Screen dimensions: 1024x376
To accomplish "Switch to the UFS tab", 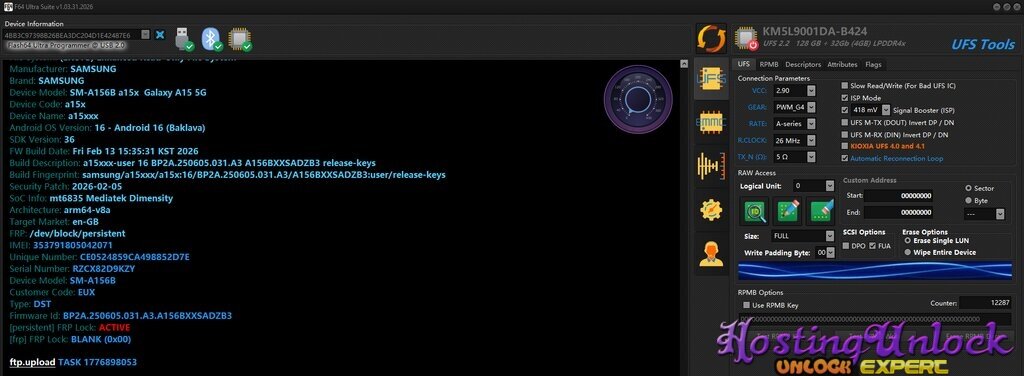I will coord(743,65).
